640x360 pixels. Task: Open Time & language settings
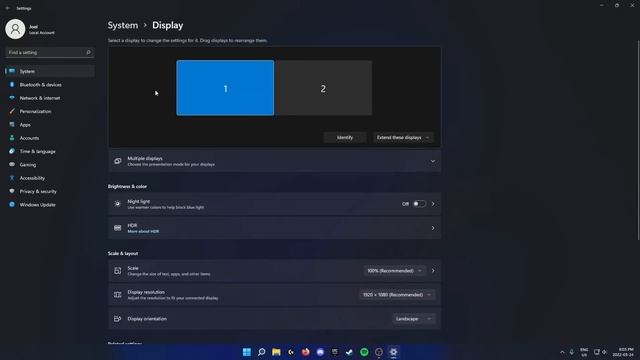(x=49, y=151)
